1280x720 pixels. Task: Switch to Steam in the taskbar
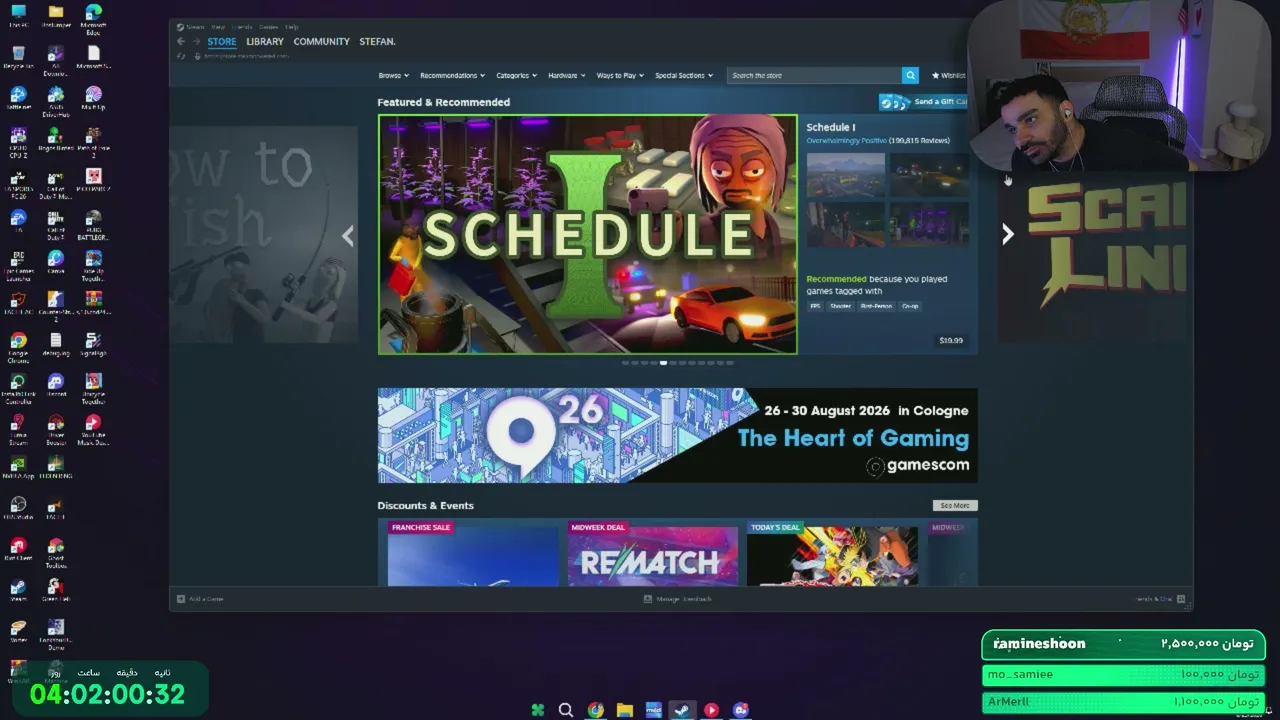click(682, 710)
